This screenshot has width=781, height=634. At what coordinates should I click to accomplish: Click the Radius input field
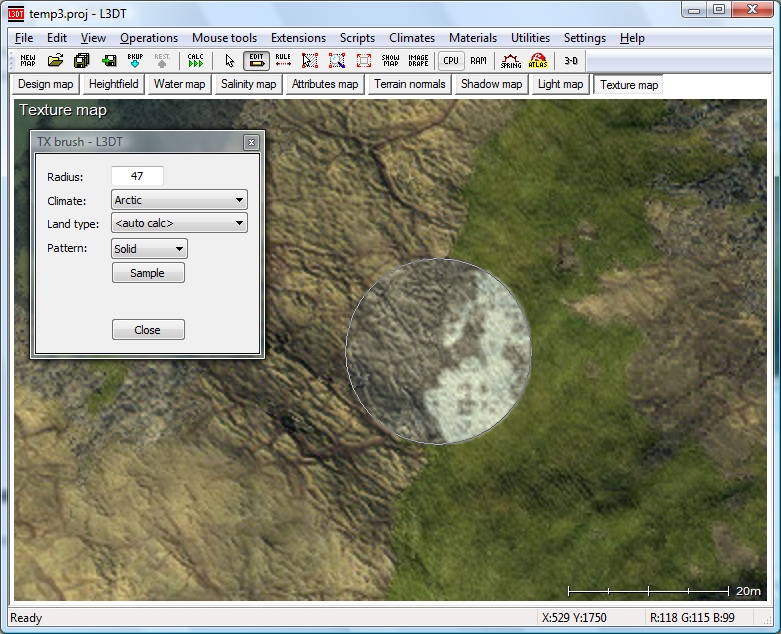[137, 176]
